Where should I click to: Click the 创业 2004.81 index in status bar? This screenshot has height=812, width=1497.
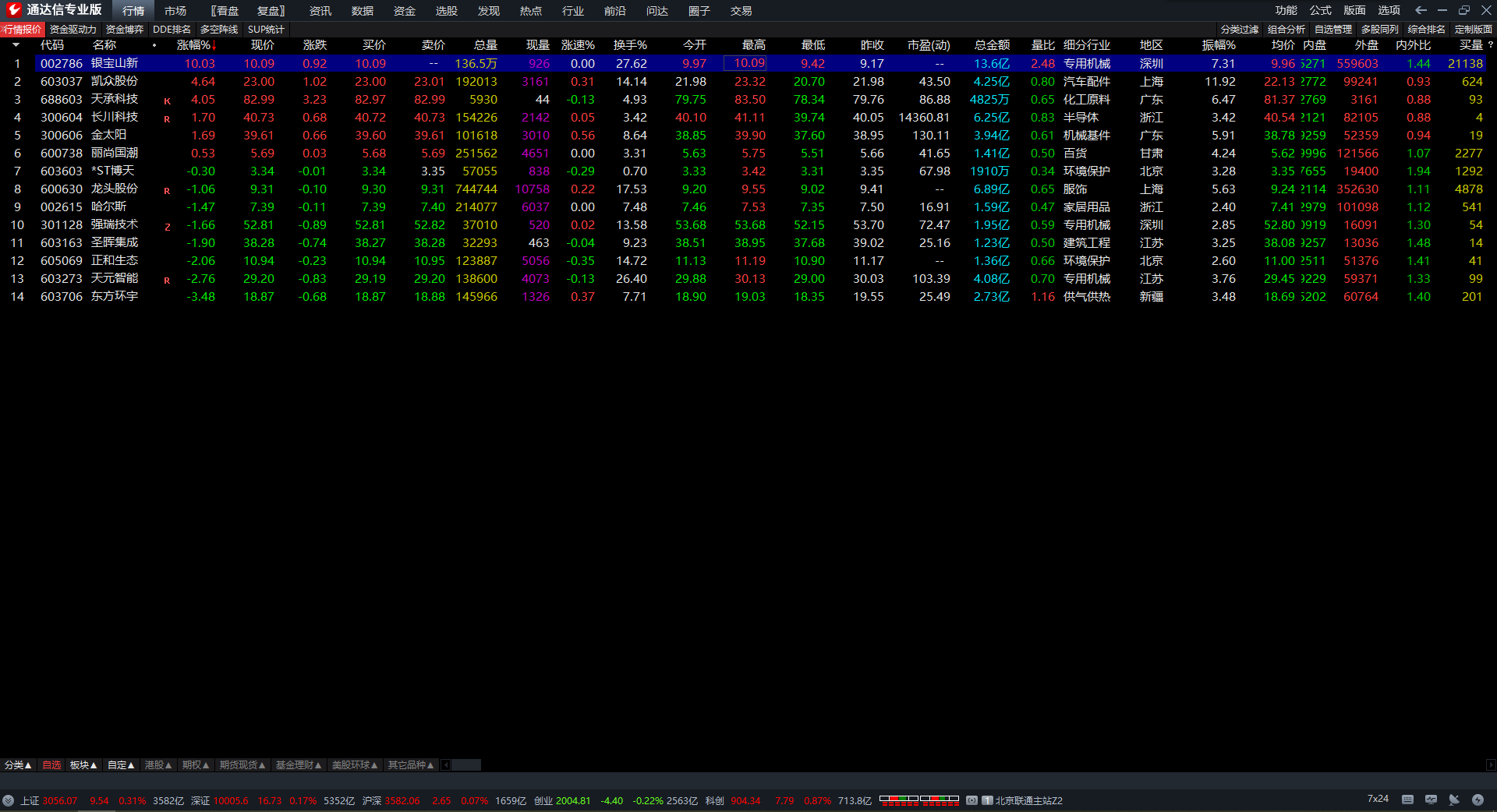click(562, 800)
